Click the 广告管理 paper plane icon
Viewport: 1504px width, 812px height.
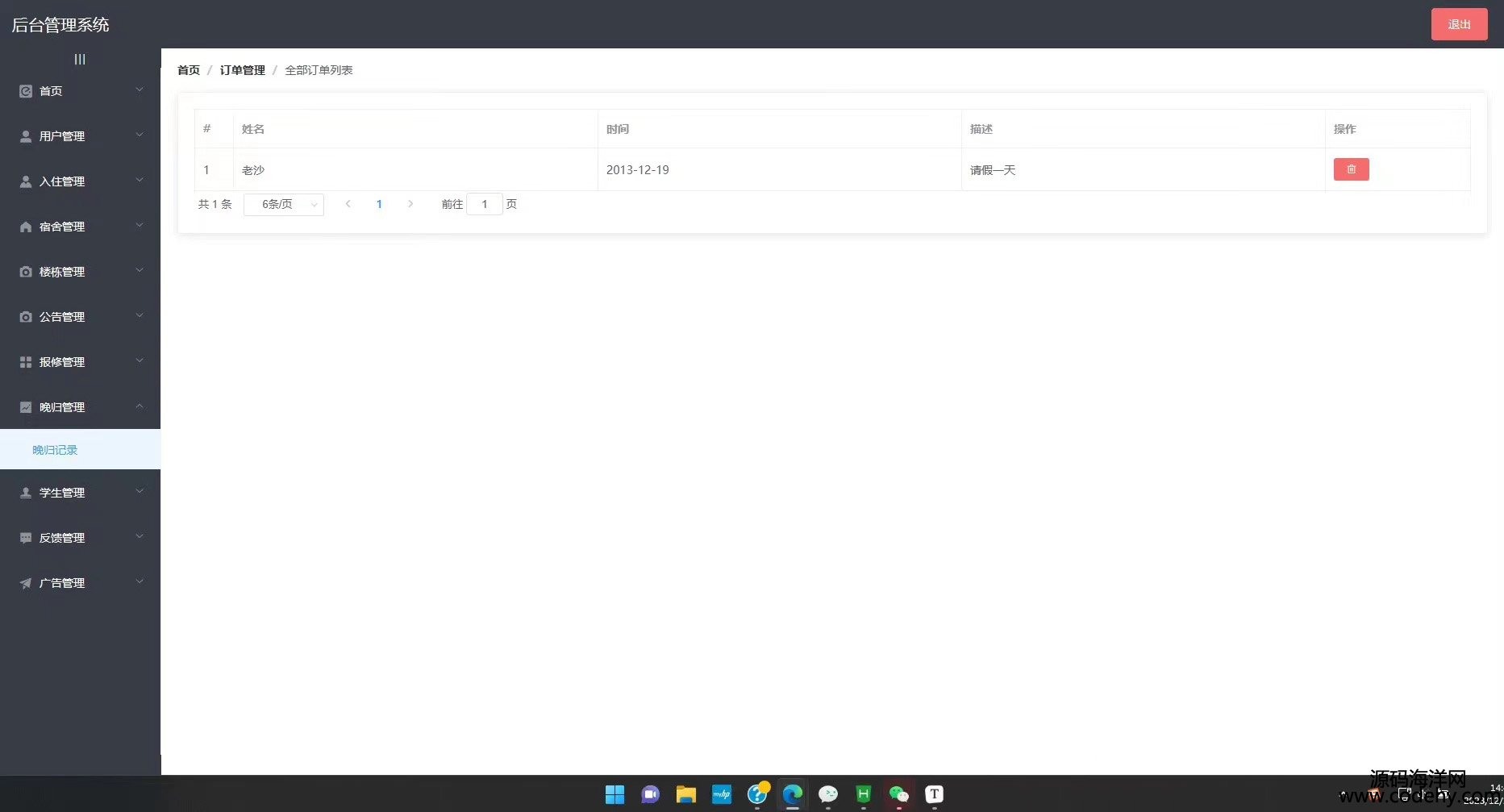click(26, 583)
